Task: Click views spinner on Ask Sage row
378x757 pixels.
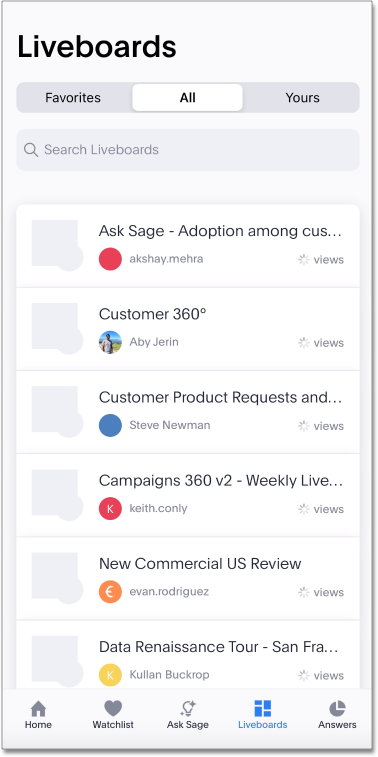Action: point(304,260)
